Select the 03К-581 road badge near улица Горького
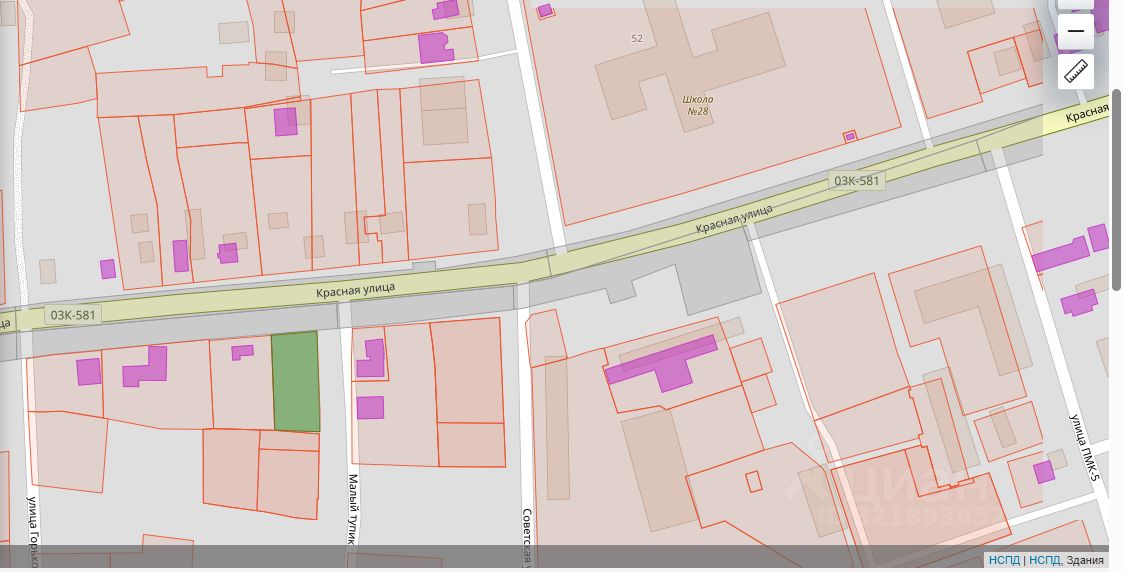The image size is (1124, 572). tap(72, 314)
